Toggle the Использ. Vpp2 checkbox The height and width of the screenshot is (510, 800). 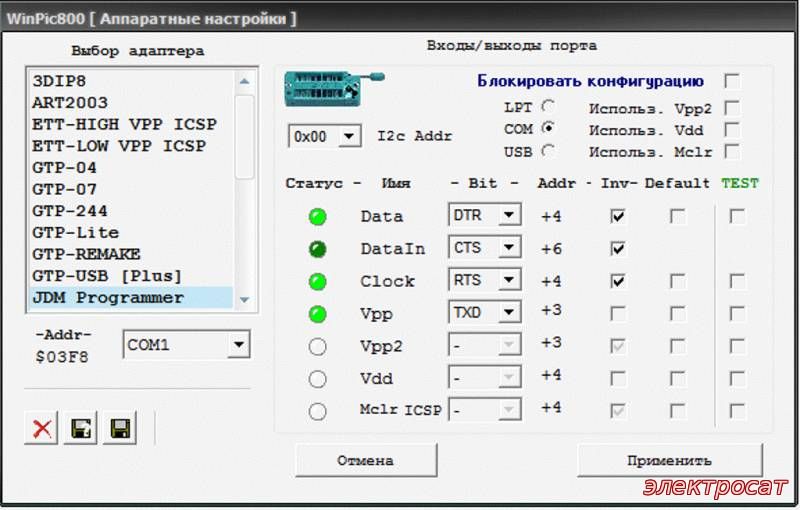click(732, 108)
